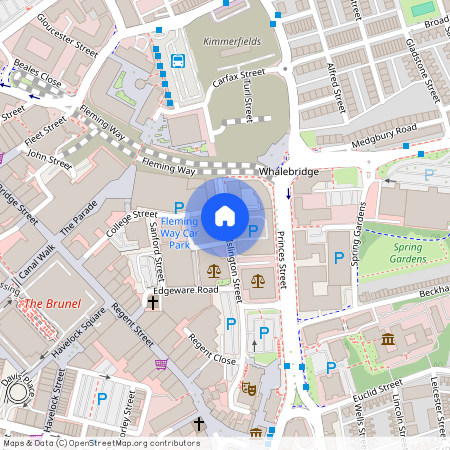Click the right-hand scales courthouse icon
450x450 pixels.
point(258,281)
